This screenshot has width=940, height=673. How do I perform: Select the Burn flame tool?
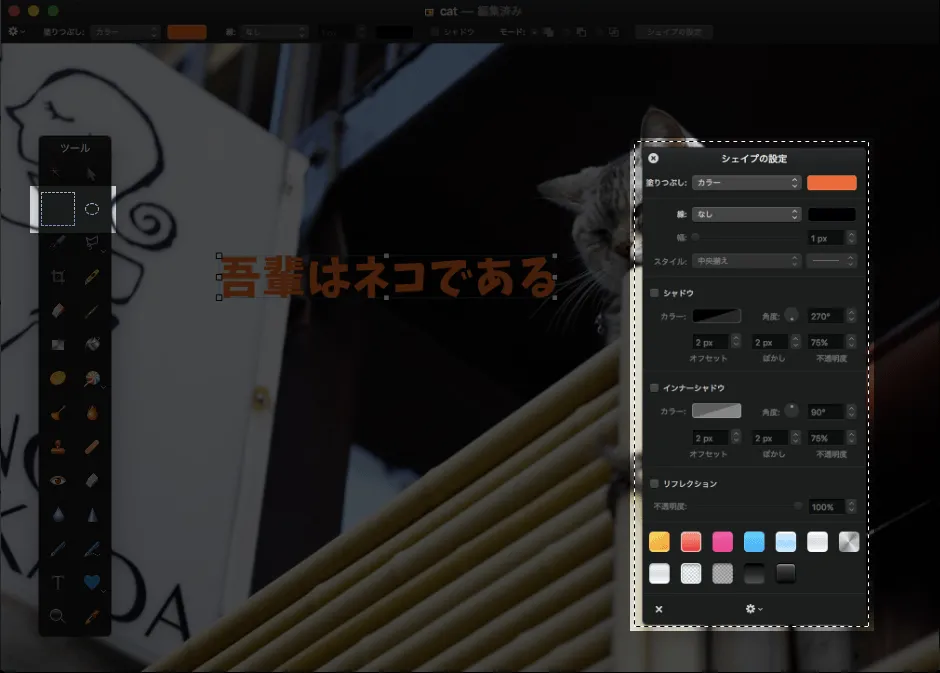(x=92, y=412)
